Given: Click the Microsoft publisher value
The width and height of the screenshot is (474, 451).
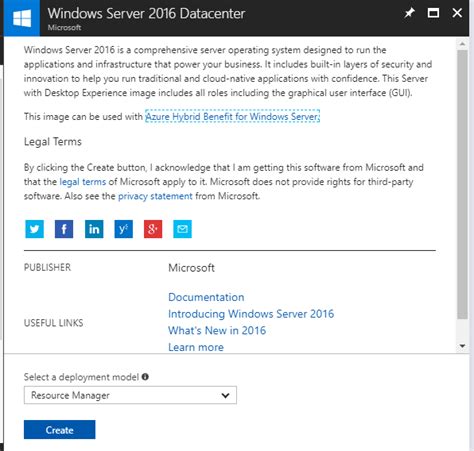Looking at the screenshot, I should tap(191, 268).
